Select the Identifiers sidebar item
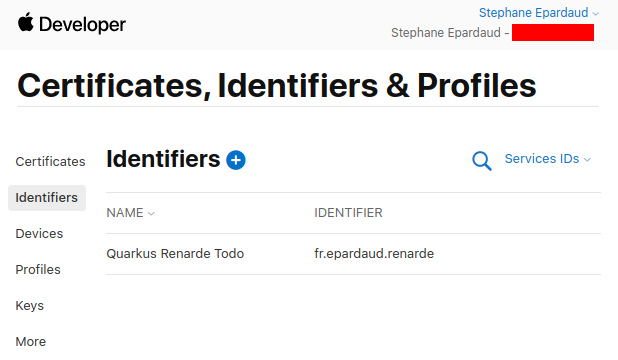618x360 pixels. coord(47,198)
